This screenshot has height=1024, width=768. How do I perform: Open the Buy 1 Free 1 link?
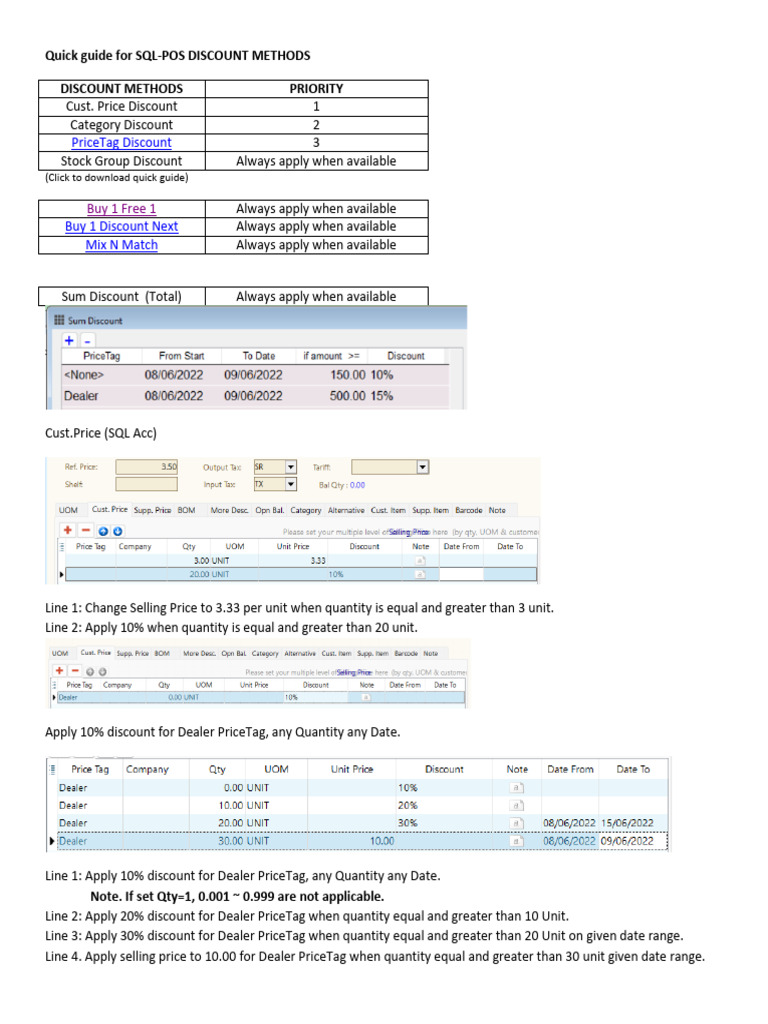tap(121, 209)
